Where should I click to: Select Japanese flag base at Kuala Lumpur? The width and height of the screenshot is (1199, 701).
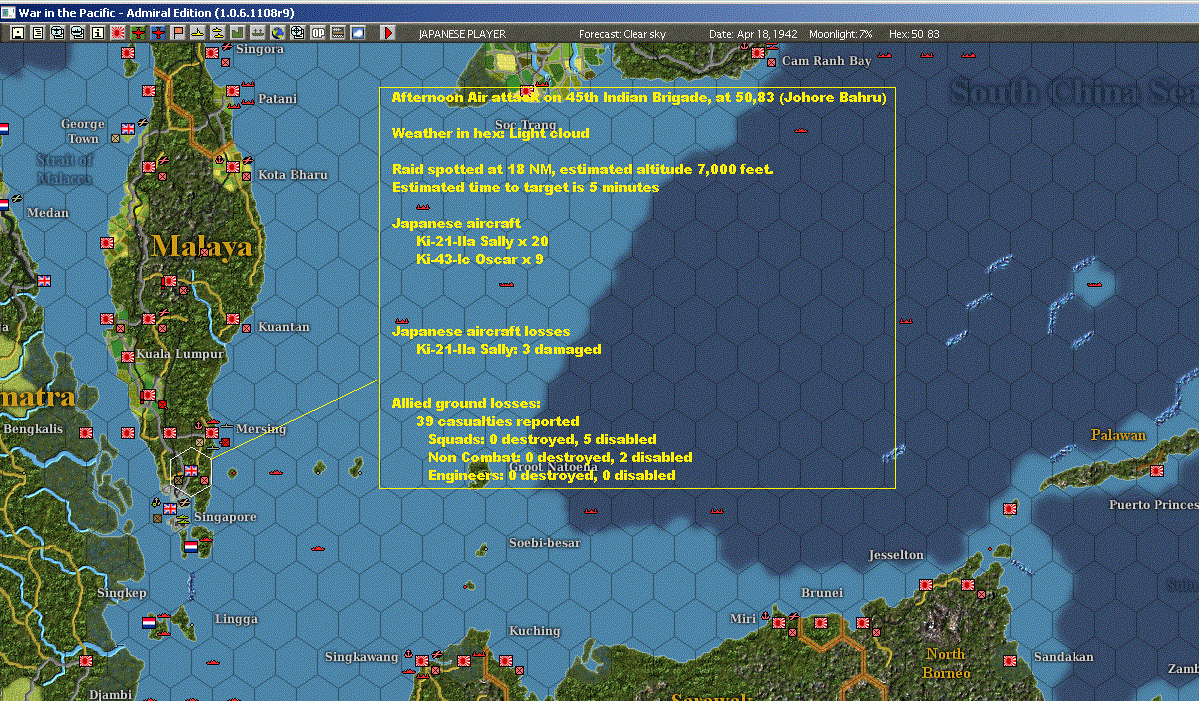(128, 357)
